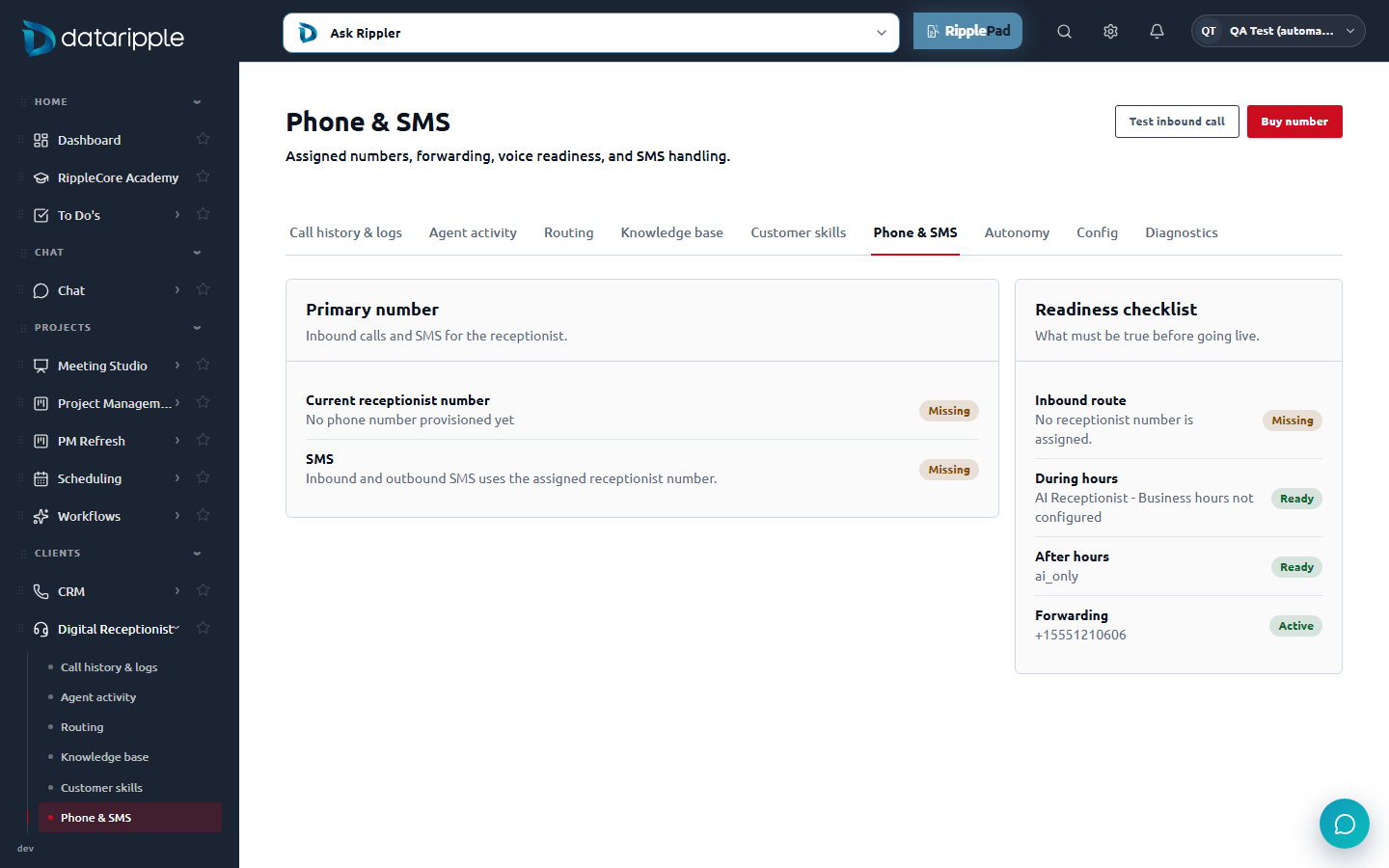Viewport: 1389px width, 868px height.
Task: Collapse the HOME sidebar section
Action: (x=197, y=102)
